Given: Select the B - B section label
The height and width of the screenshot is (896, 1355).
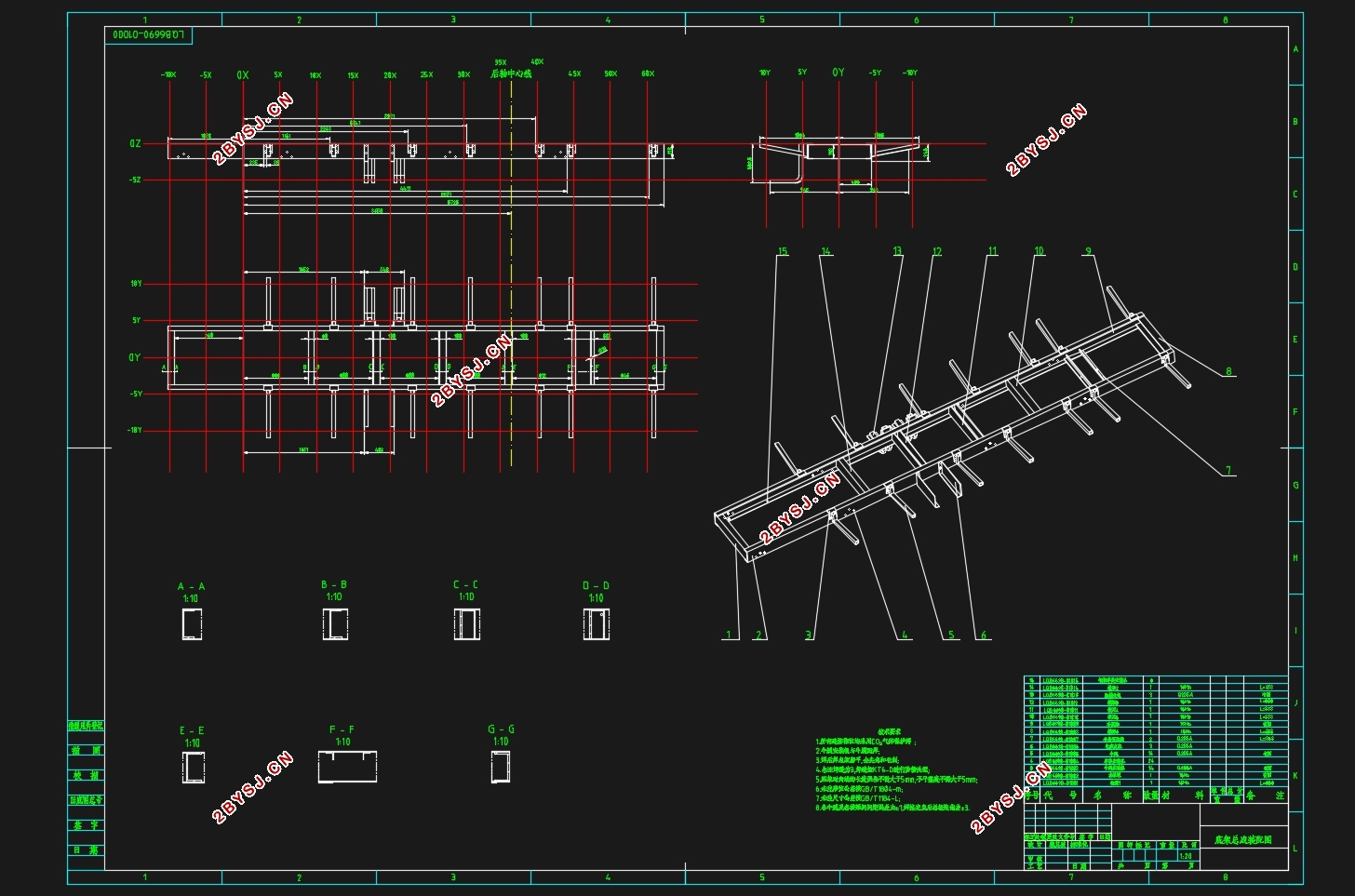Looking at the screenshot, I should pos(334,585).
